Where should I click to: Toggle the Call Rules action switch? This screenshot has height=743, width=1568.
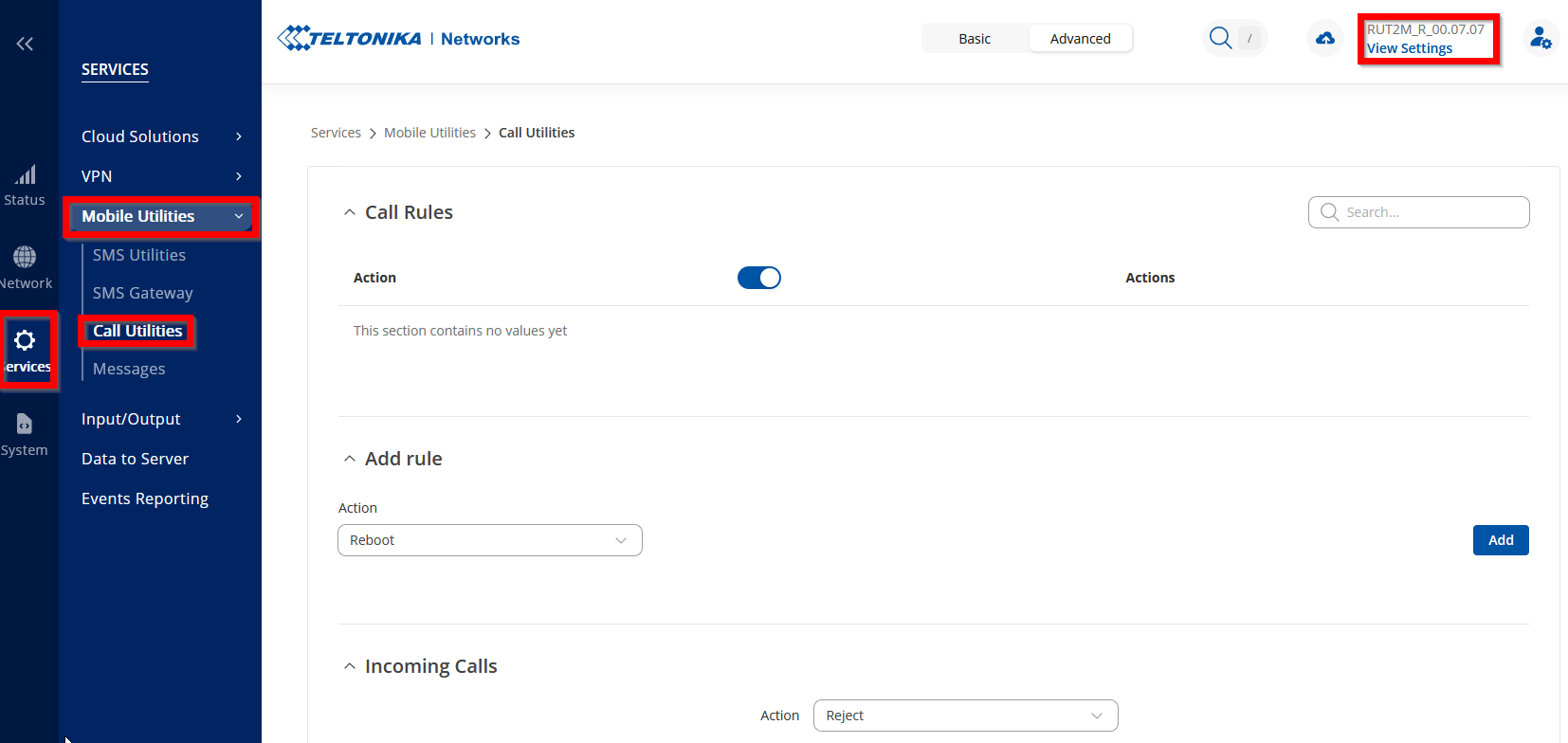click(758, 278)
